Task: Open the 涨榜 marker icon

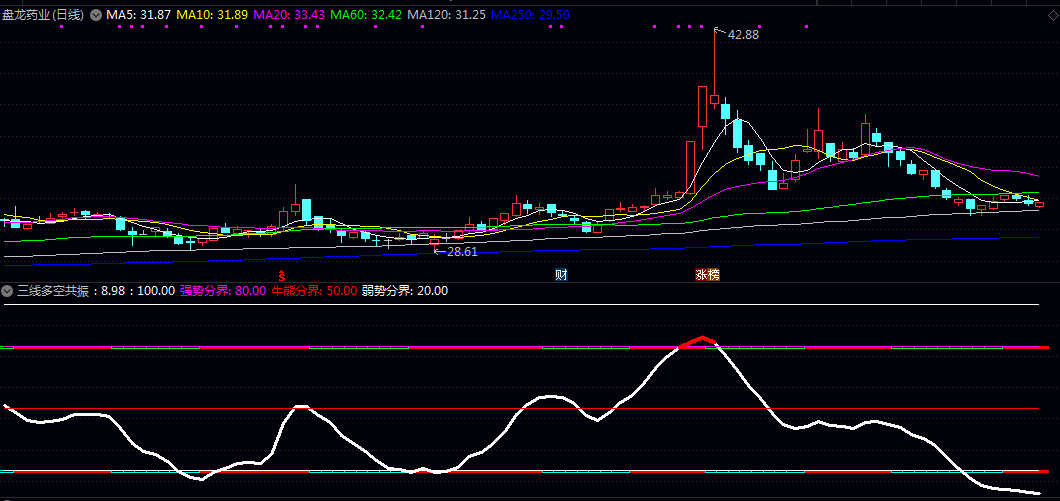Action: pyautogui.click(x=707, y=275)
